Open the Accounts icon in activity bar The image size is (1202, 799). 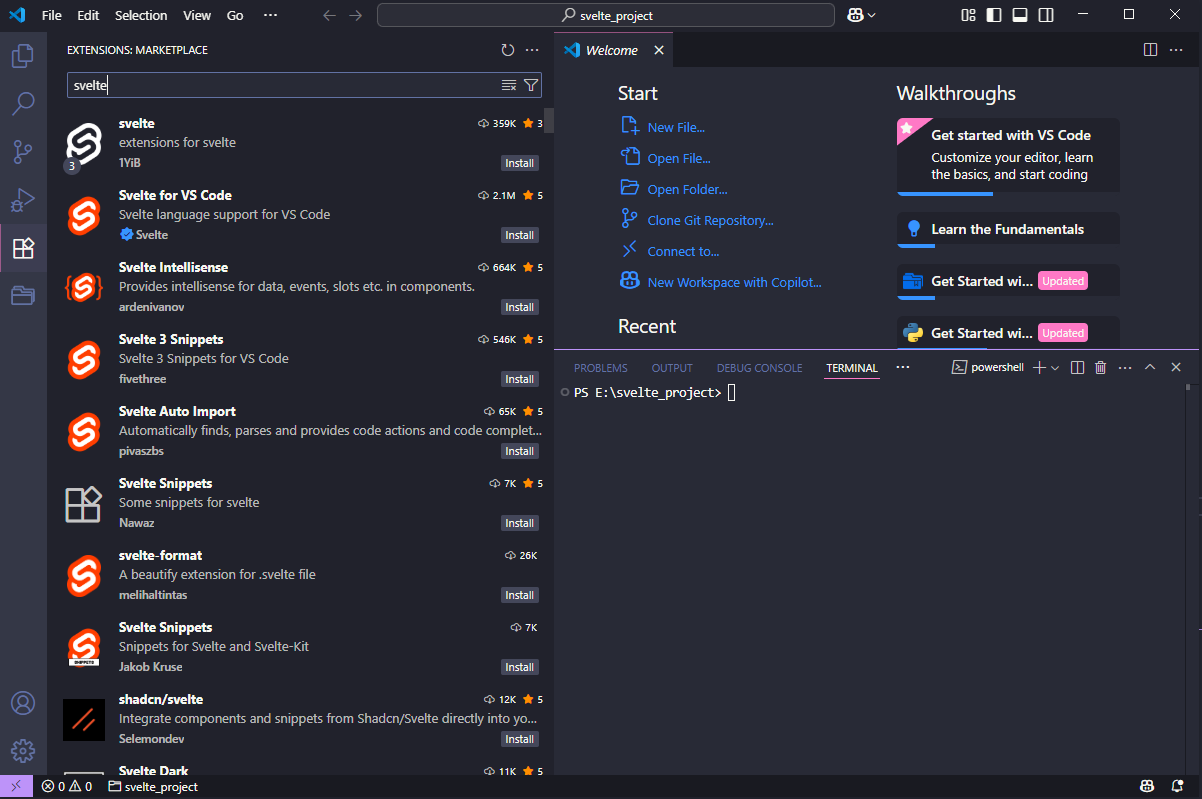tap(23, 703)
